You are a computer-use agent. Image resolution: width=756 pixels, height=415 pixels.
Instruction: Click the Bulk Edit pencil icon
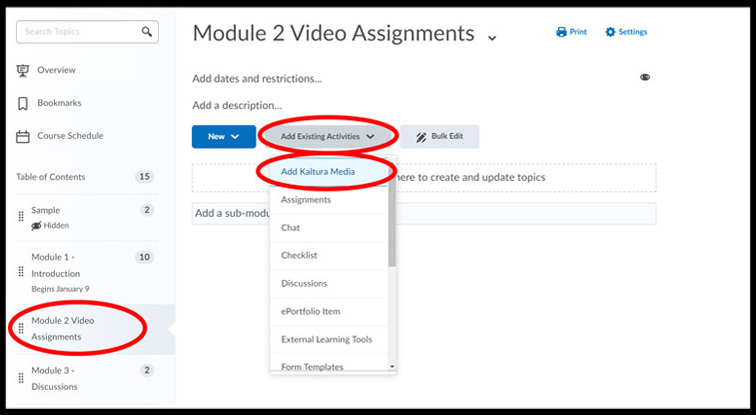pyautogui.click(x=422, y=136)
